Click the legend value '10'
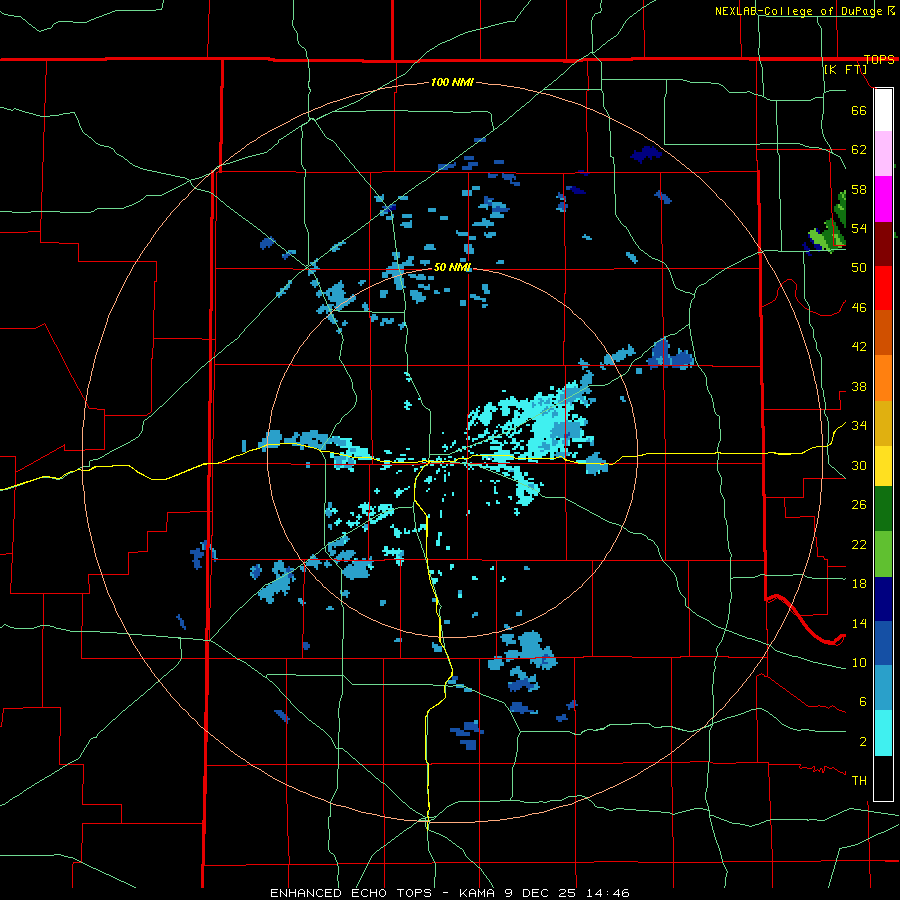Viewport: 900px width, 900px height. (859, 663)
